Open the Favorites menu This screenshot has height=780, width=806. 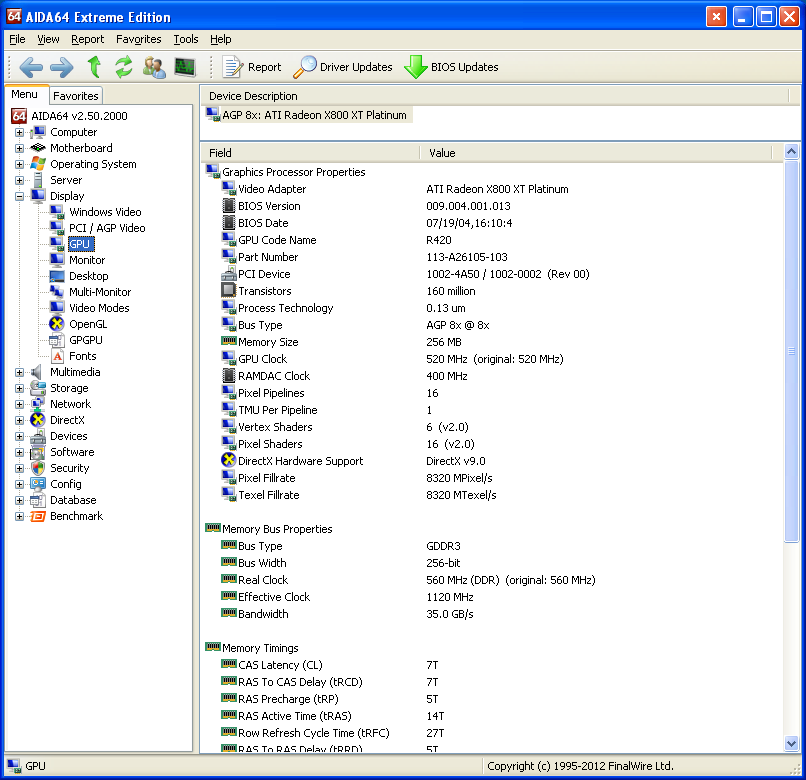(x=138, y=39)
